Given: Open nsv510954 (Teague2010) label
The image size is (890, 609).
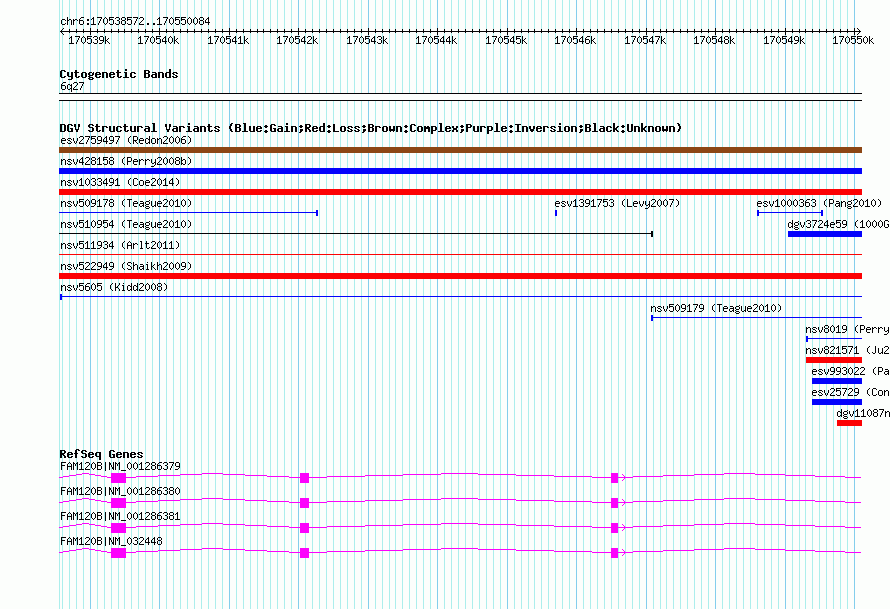Looking at the screenshot, I should click(x=126, y=224).
